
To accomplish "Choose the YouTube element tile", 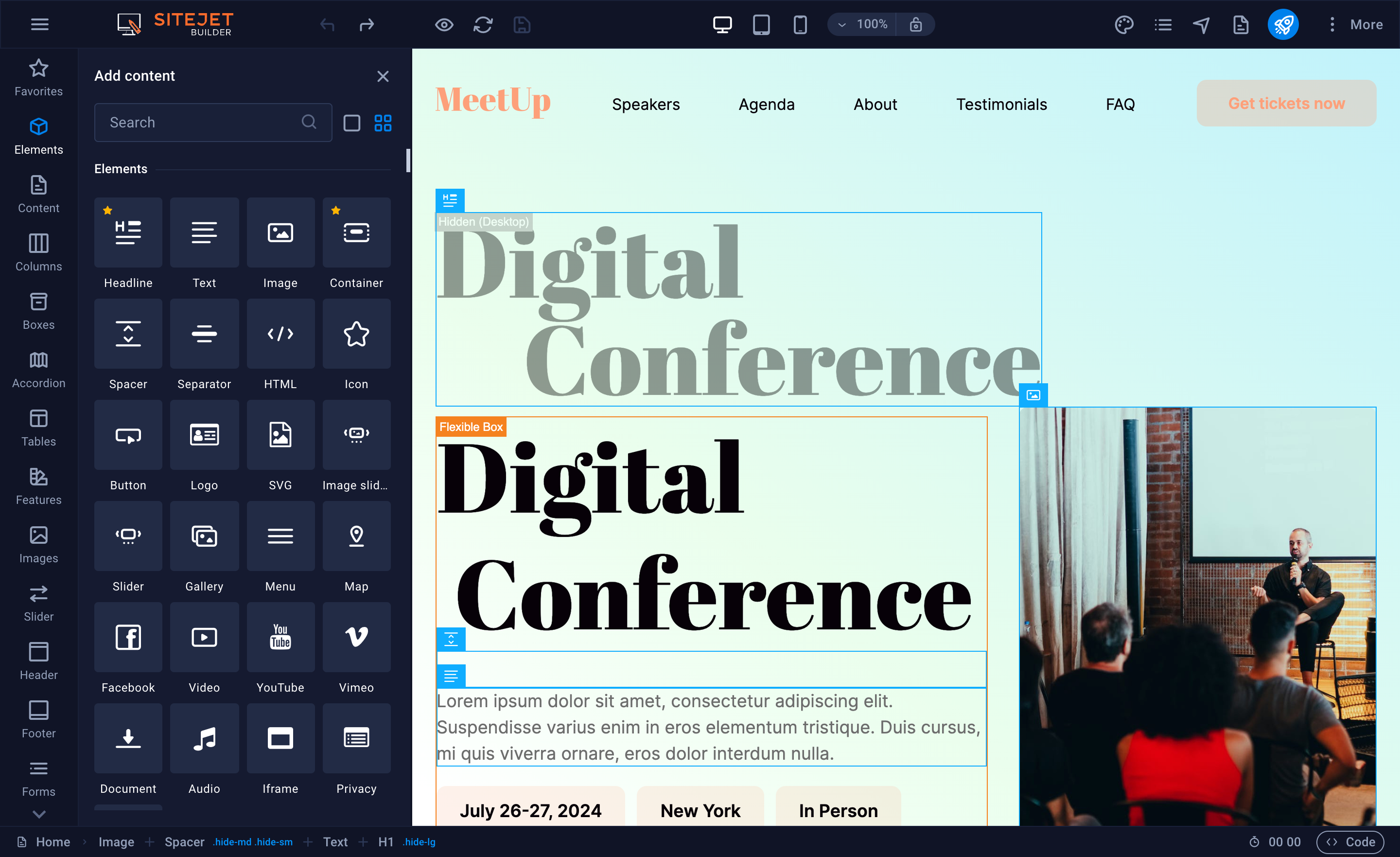I will (x=280, y=637).
